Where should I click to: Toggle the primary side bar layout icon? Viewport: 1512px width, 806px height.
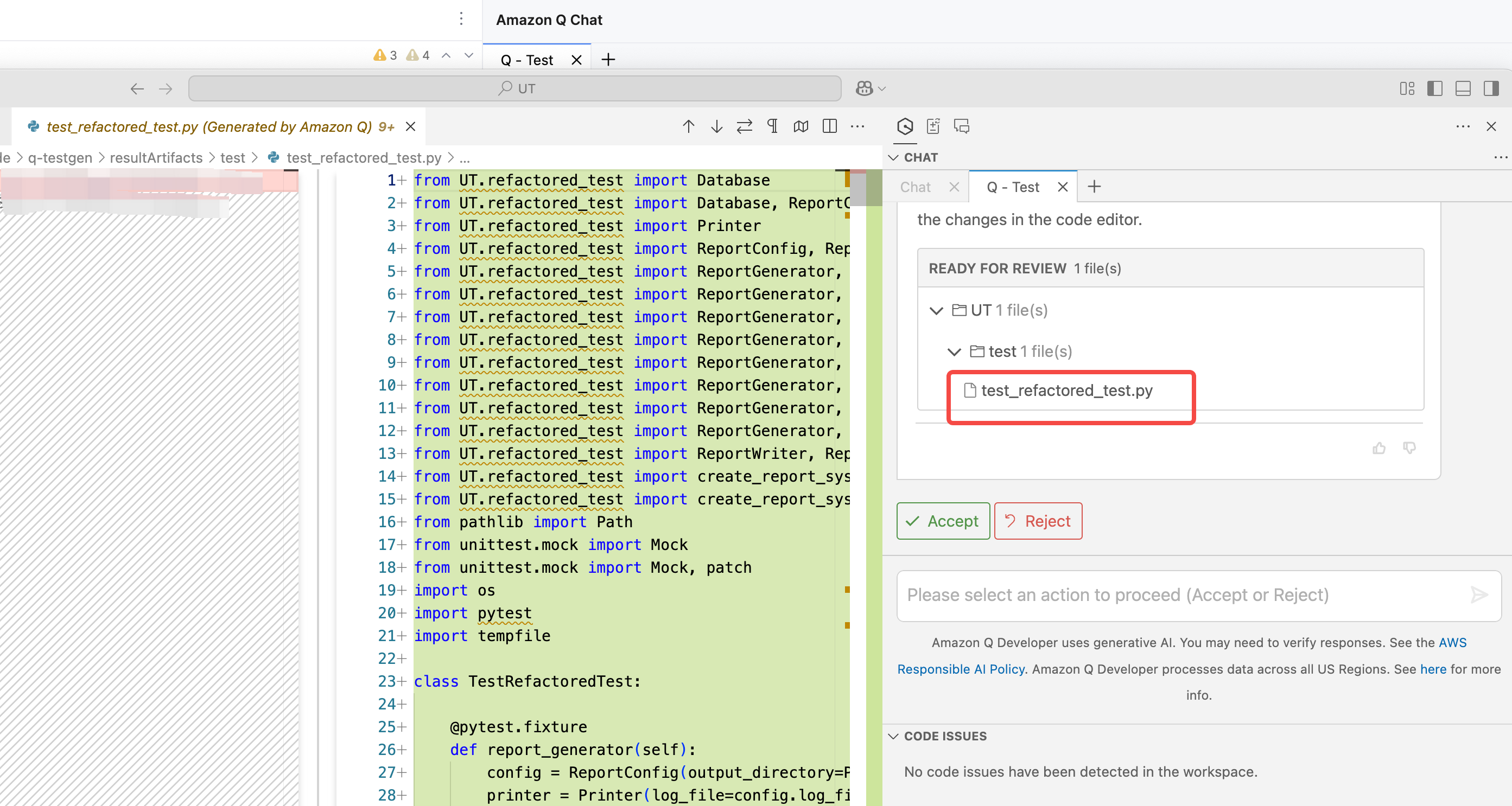click(x=1434, y=88)
